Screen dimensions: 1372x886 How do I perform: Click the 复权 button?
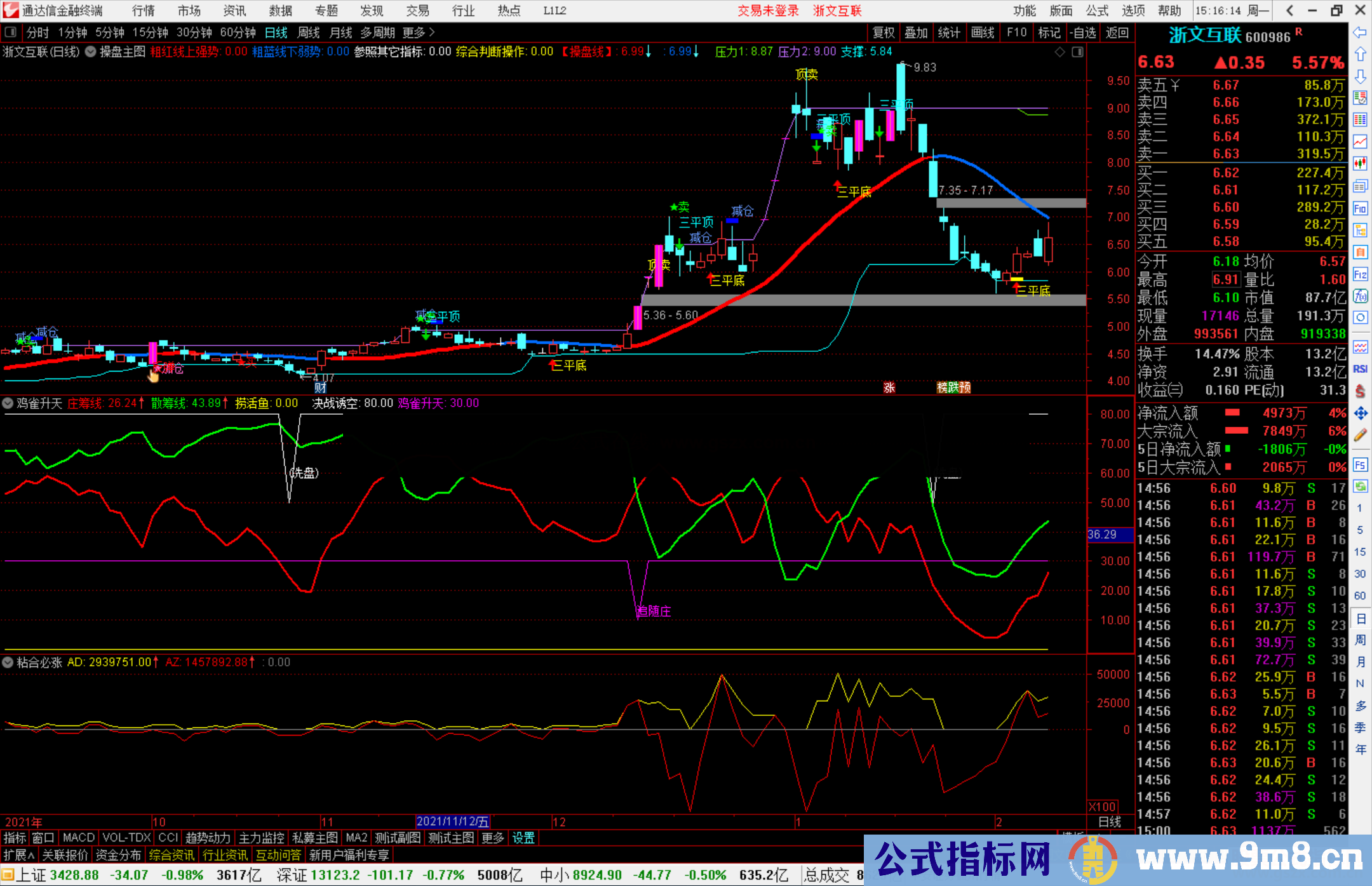(x=884, y=32)
